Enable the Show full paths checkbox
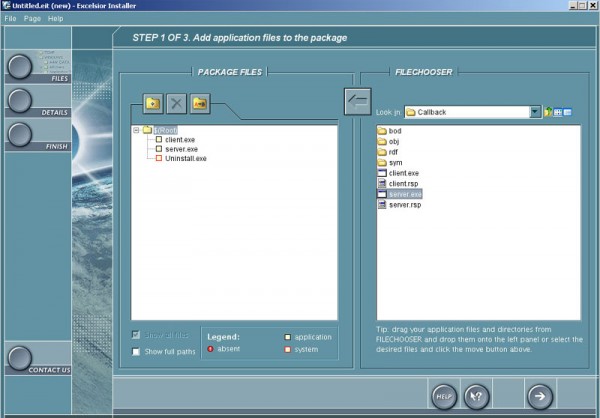The width and height of the screenshot is (600, 418). point(136,351)
